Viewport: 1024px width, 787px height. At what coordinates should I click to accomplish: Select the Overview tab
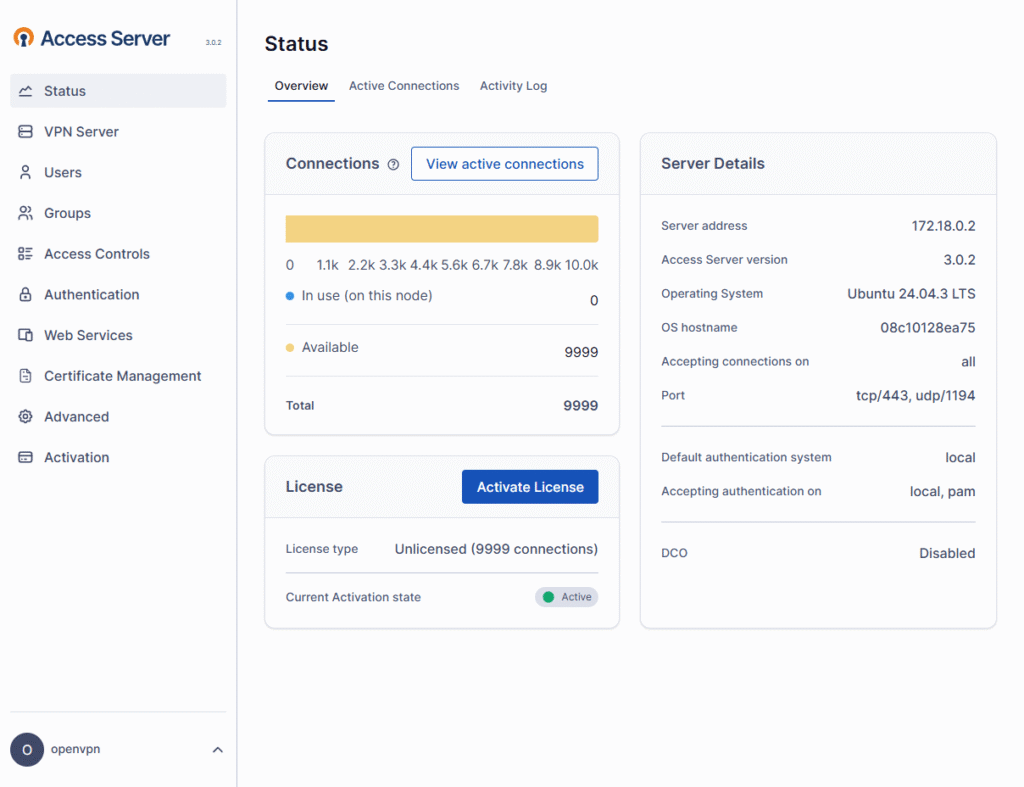301,86
